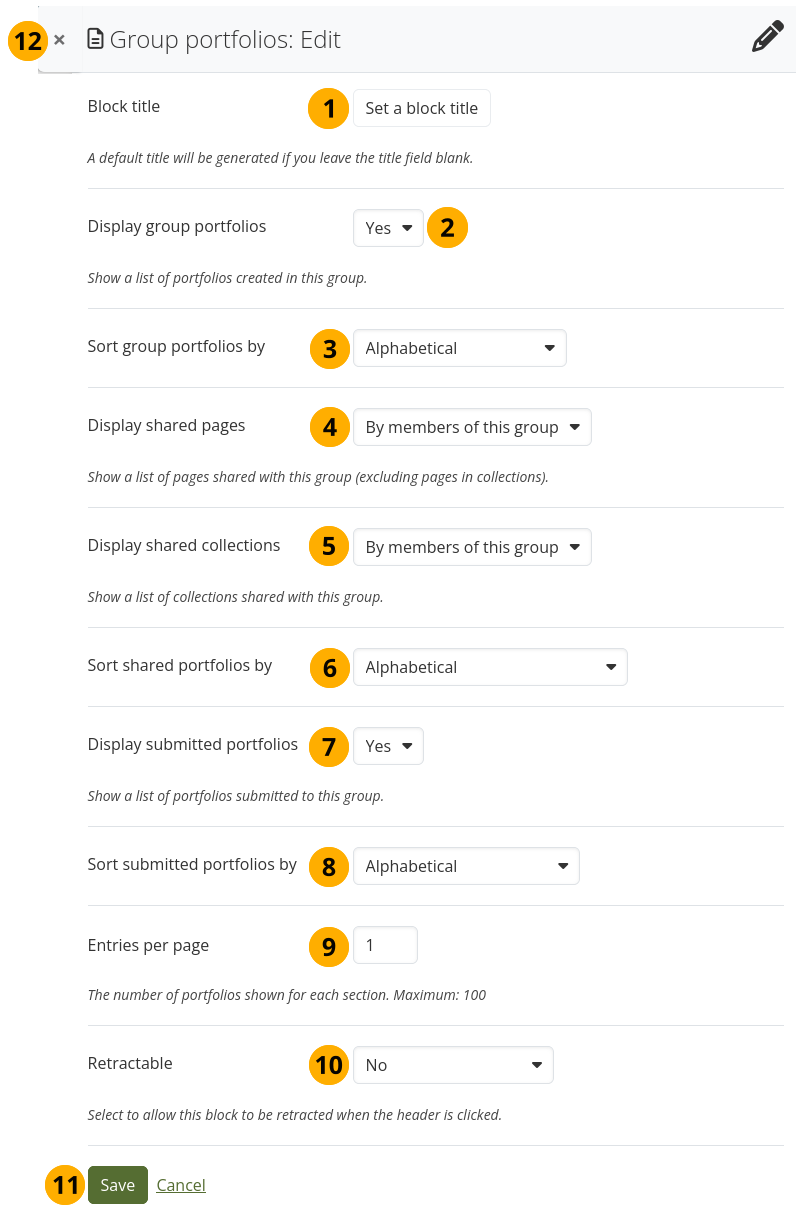Click the document icon beside Group portfolios title
The height and width of the screenshot is (1232, 796).
pos(95,40)
